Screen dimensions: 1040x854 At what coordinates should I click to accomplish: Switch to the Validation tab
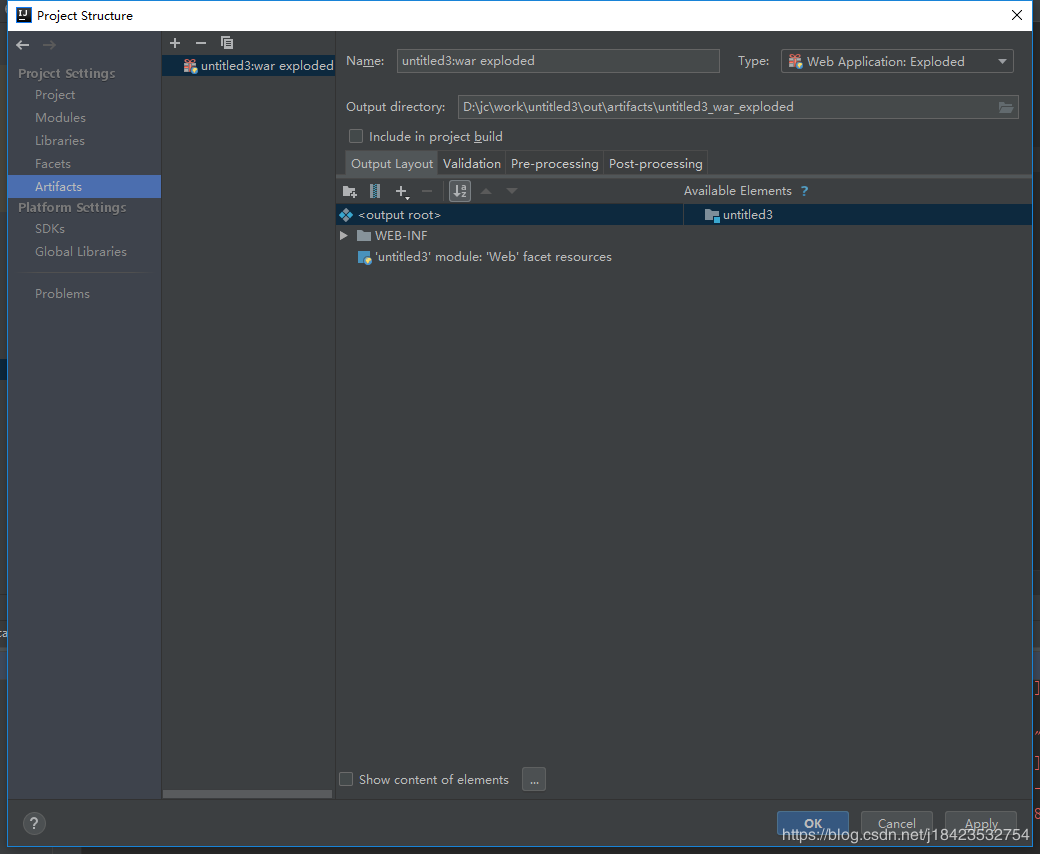coord(472,164)
